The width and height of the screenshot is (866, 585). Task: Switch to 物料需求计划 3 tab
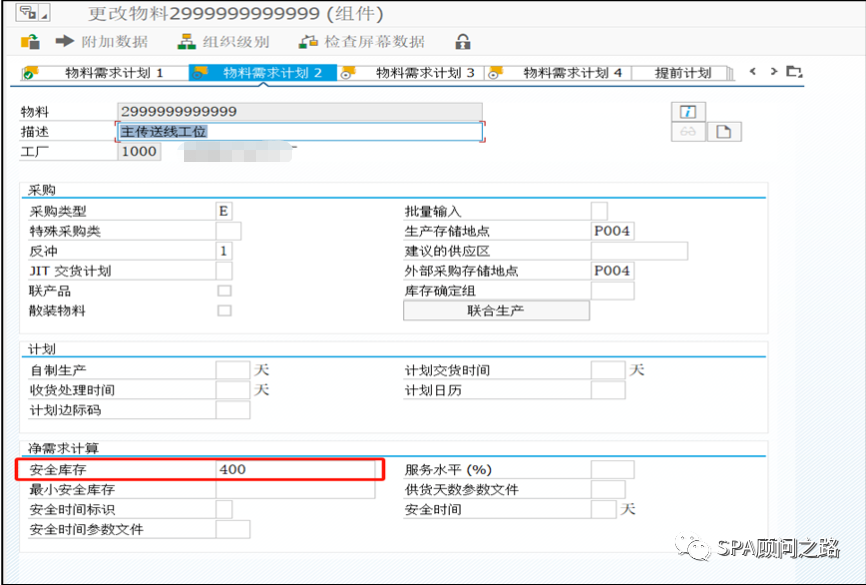pyautogui.click(x=411, y=73)
